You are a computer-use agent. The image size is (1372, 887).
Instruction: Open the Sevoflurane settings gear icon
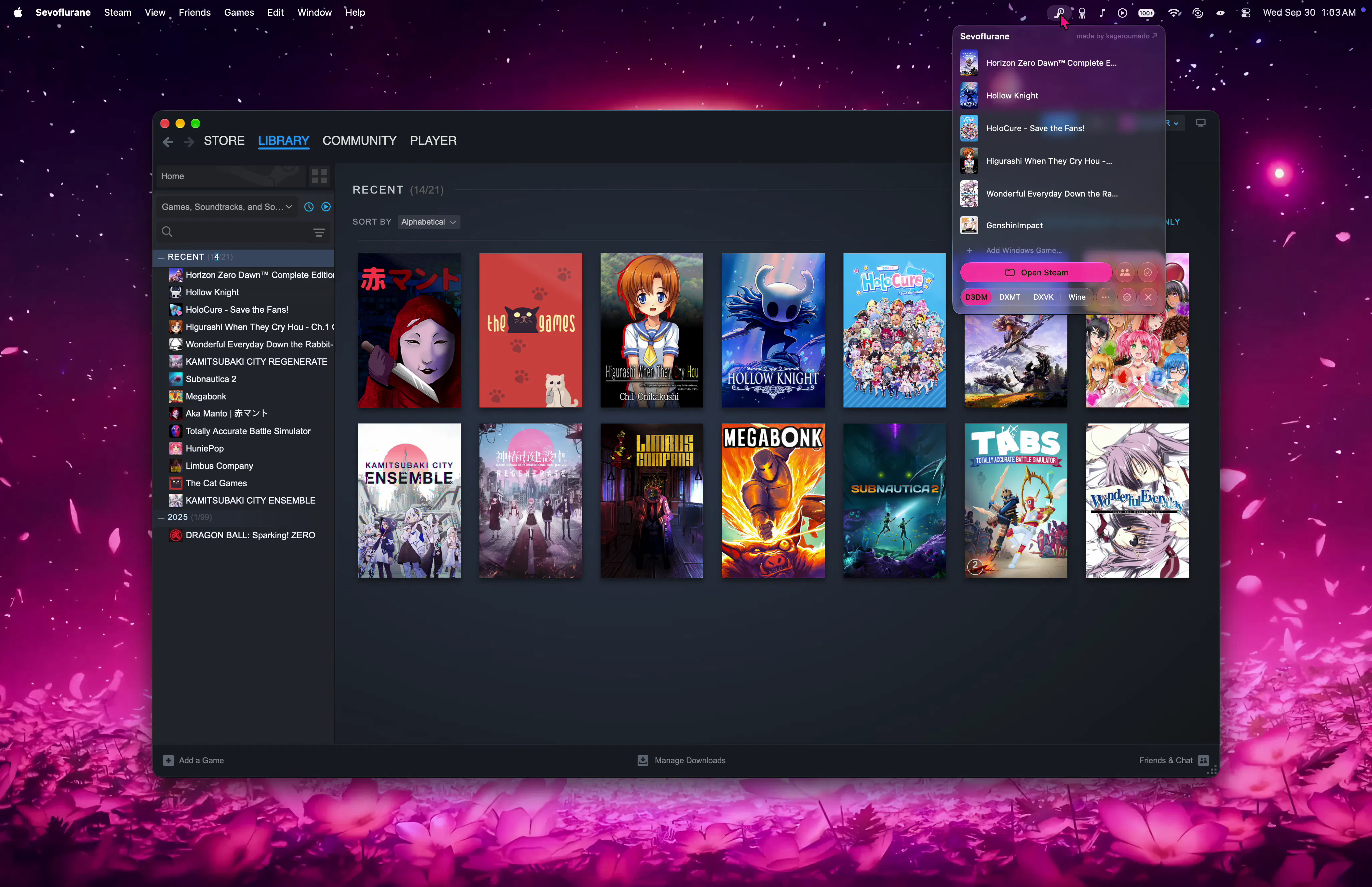1127,297
